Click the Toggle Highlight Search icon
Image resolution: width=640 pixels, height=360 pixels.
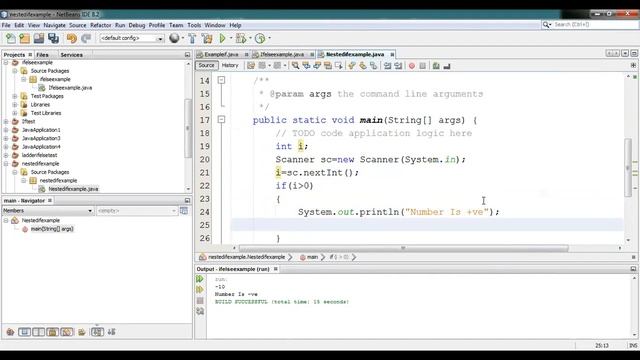[328, 66]
